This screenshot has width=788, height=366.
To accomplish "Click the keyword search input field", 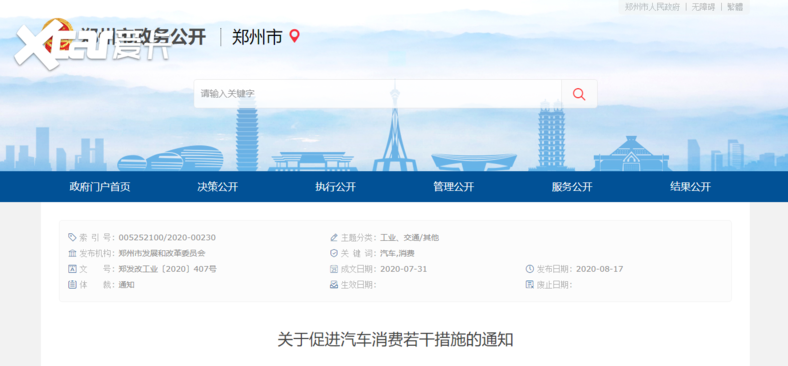I will pyautogui.click(x=377, y=94).
